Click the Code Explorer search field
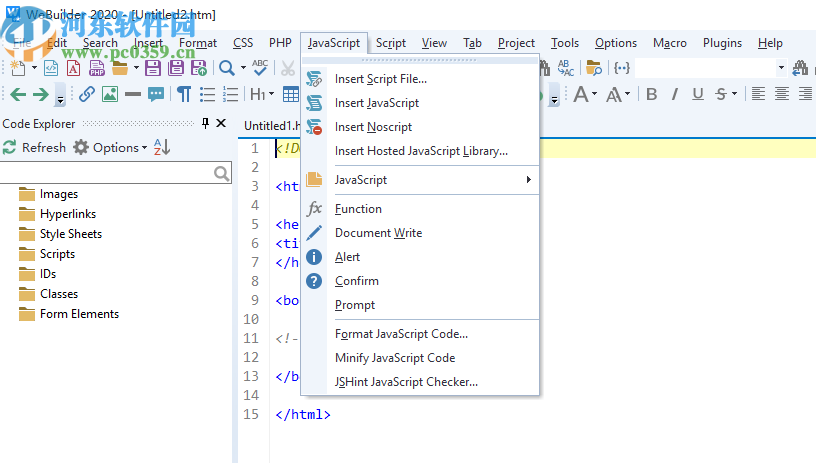 pos(108,173)
